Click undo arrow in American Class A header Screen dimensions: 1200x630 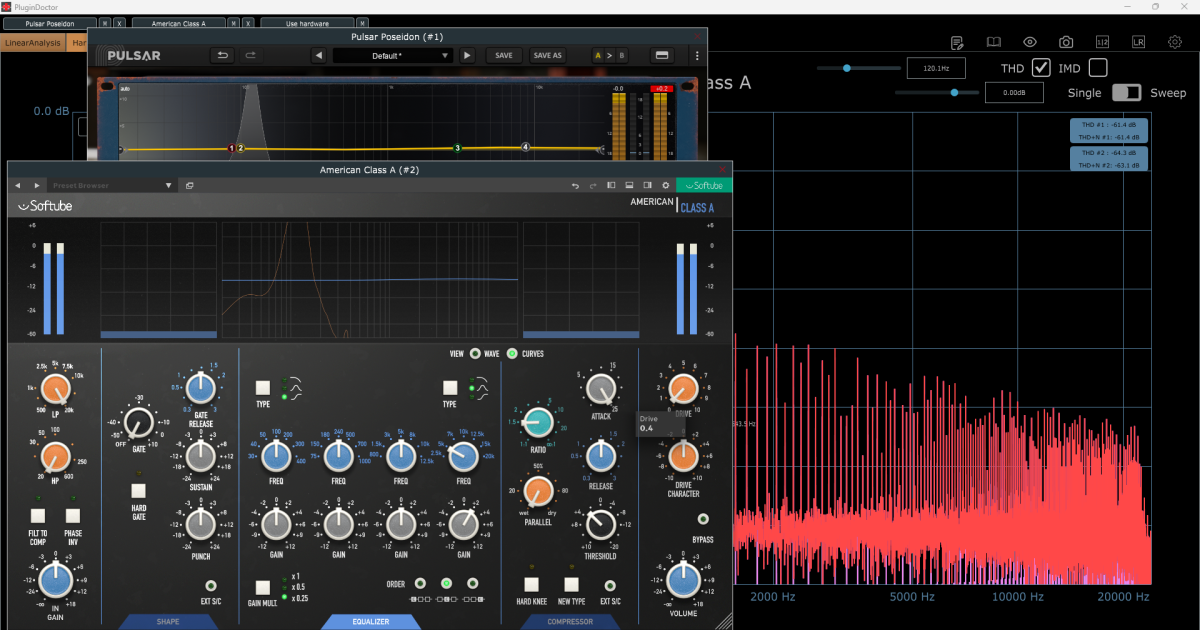click(575, 185)
